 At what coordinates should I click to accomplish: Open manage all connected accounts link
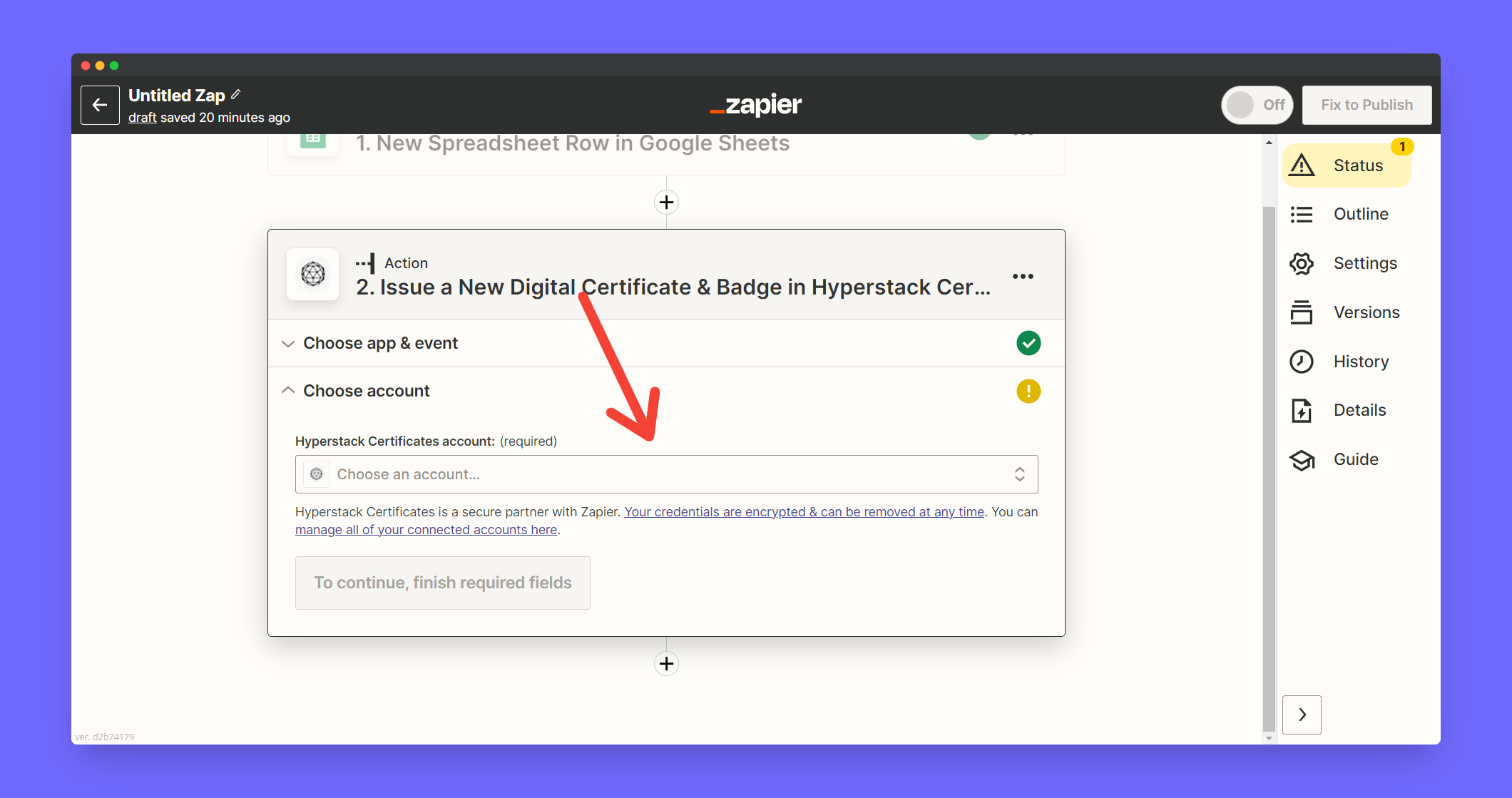pyautogui.click(x=426, y=530)
